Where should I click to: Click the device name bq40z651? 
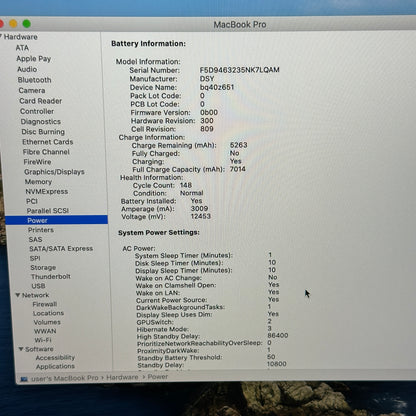coord(217,87)
